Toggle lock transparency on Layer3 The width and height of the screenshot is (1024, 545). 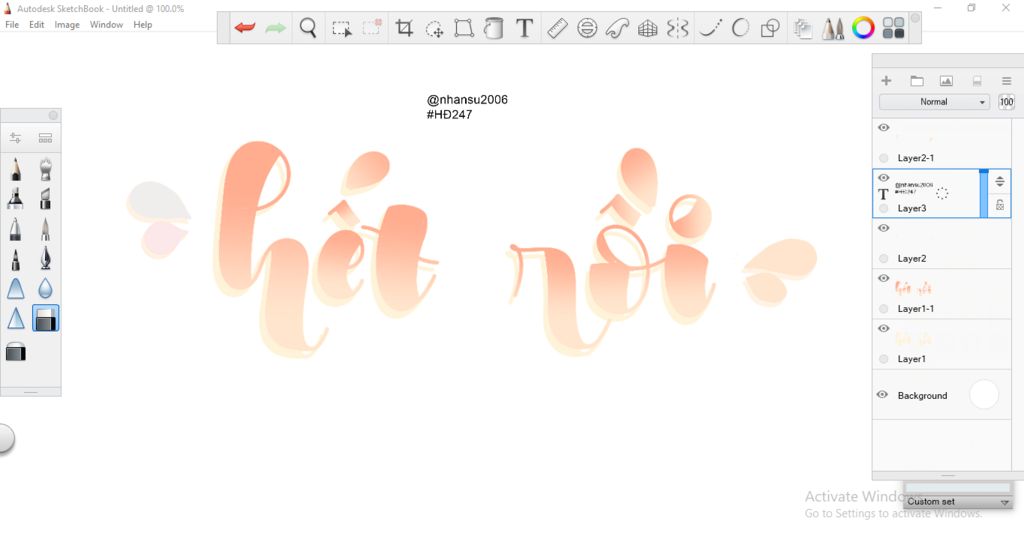pyautogui.click(x=1000, y=205)
